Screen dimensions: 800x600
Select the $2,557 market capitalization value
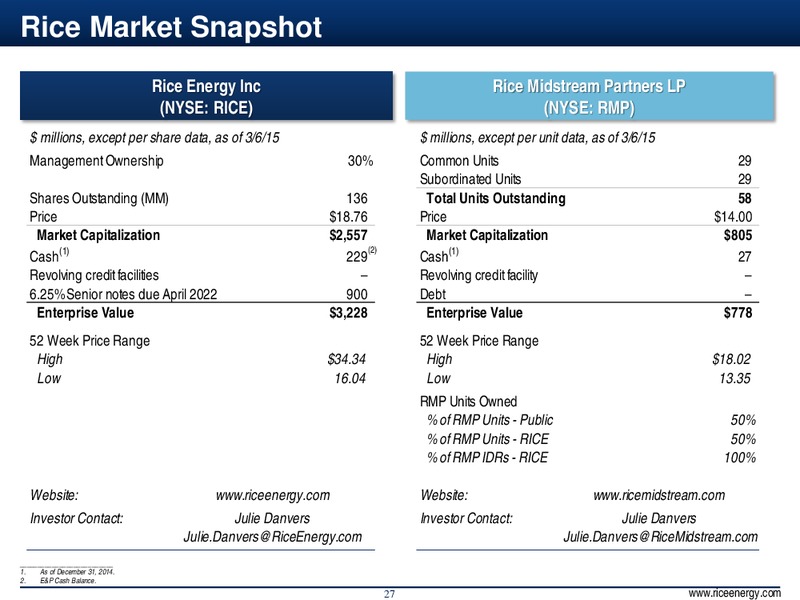pyautogui.click(x=348, y=235)
